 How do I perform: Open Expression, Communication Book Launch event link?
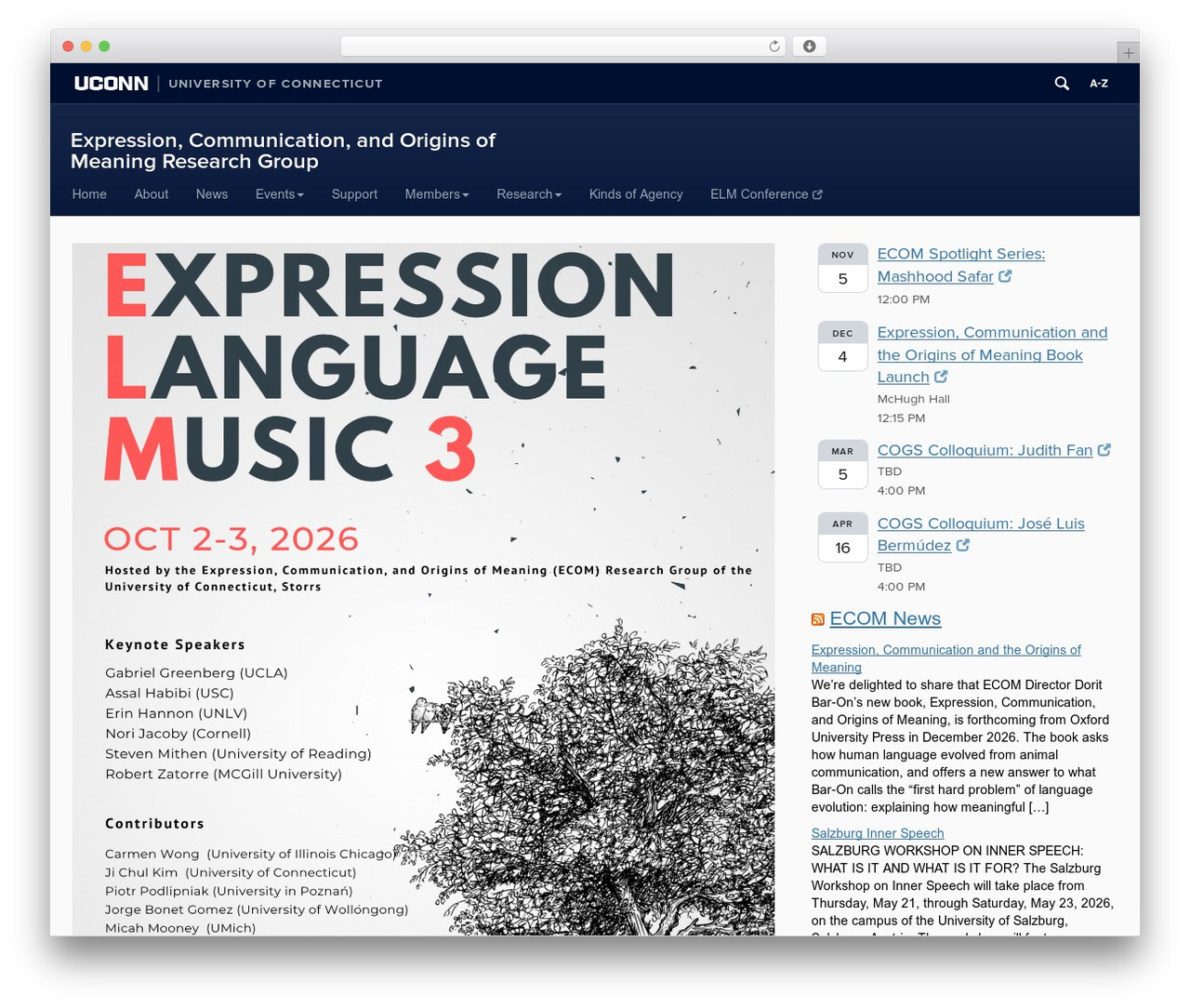click(x=992, y=354)
